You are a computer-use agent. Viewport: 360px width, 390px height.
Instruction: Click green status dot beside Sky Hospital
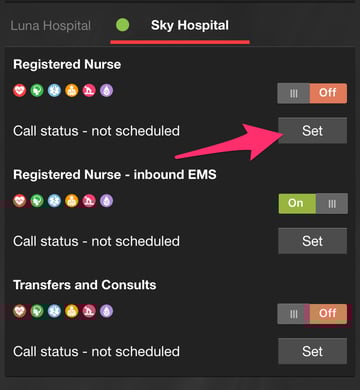tap(123, 25)
